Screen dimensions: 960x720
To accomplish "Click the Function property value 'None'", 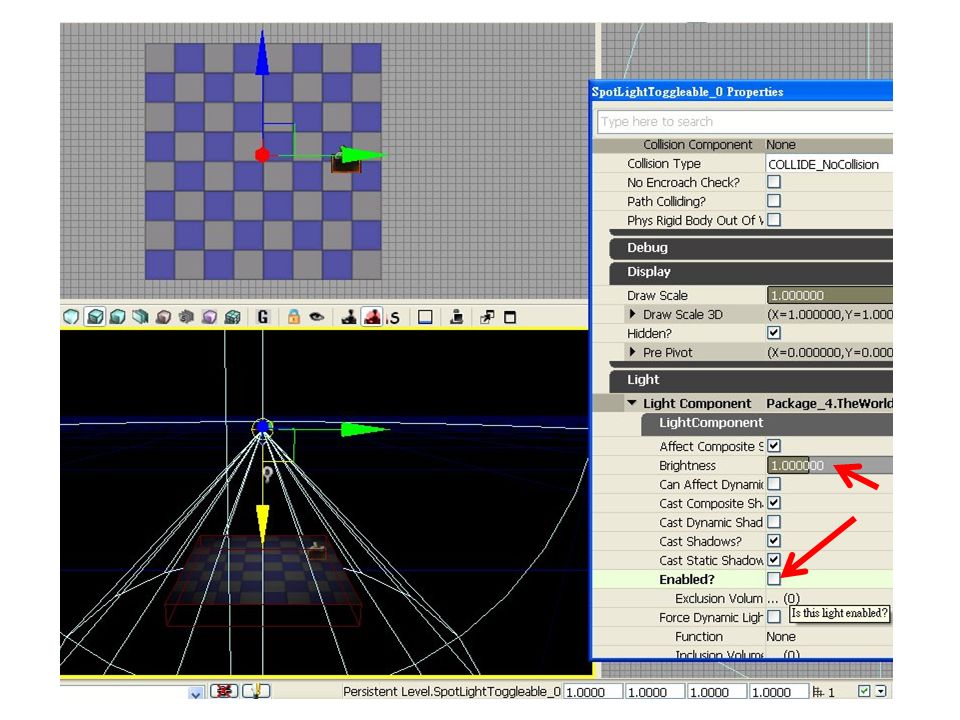I will point(781,637).
